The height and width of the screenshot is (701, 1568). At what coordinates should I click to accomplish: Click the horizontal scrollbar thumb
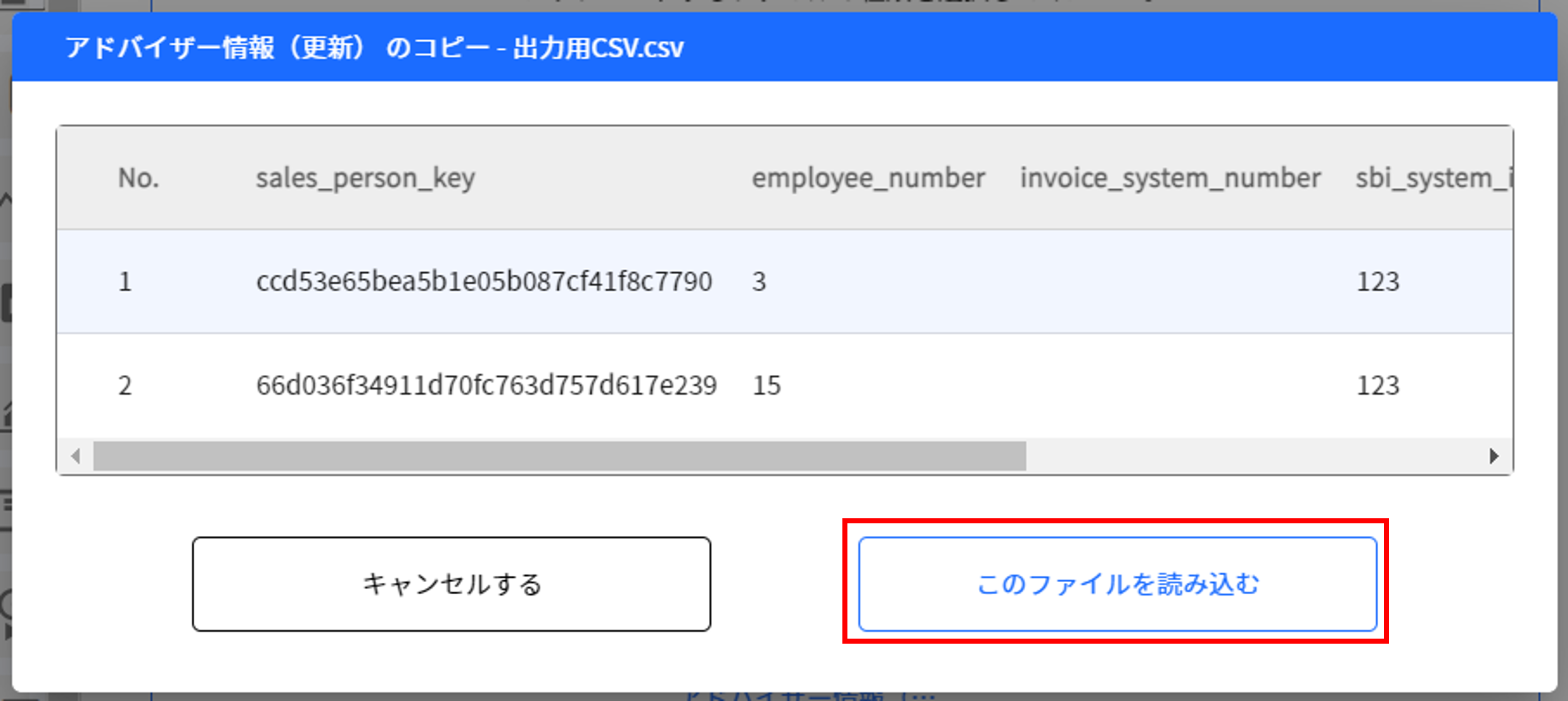point(559,456)
